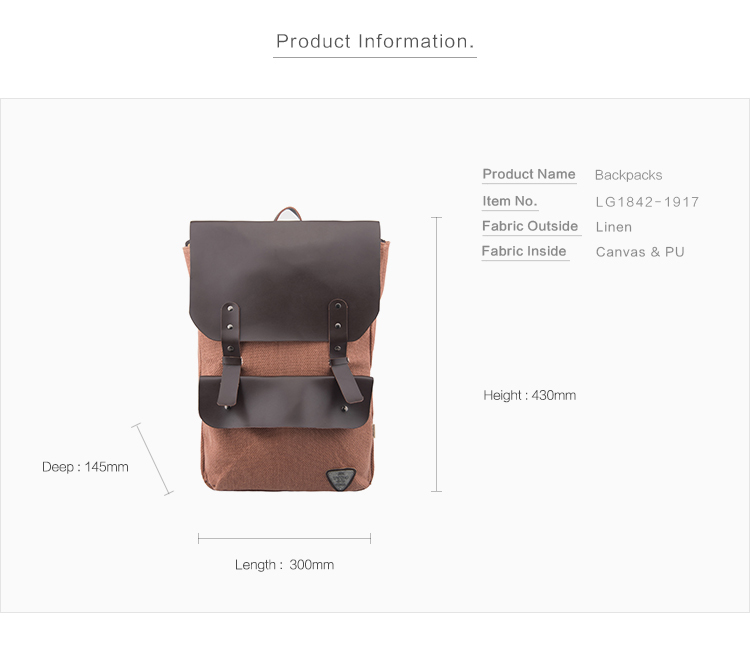Image resolution: width=750 pixels, height=651 pixels.
Task: Click the Product Information heading
Action: click(x=375, y=42)
